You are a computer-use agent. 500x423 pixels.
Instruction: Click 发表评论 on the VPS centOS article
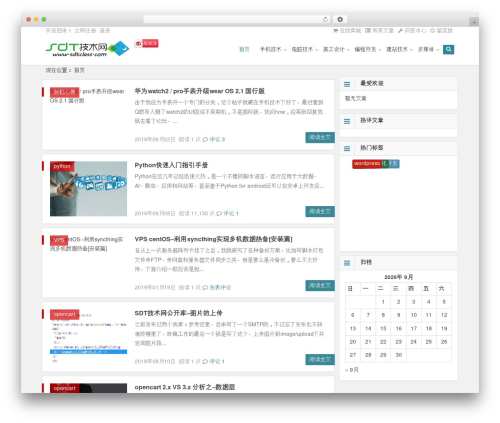(x=217, y=287)
